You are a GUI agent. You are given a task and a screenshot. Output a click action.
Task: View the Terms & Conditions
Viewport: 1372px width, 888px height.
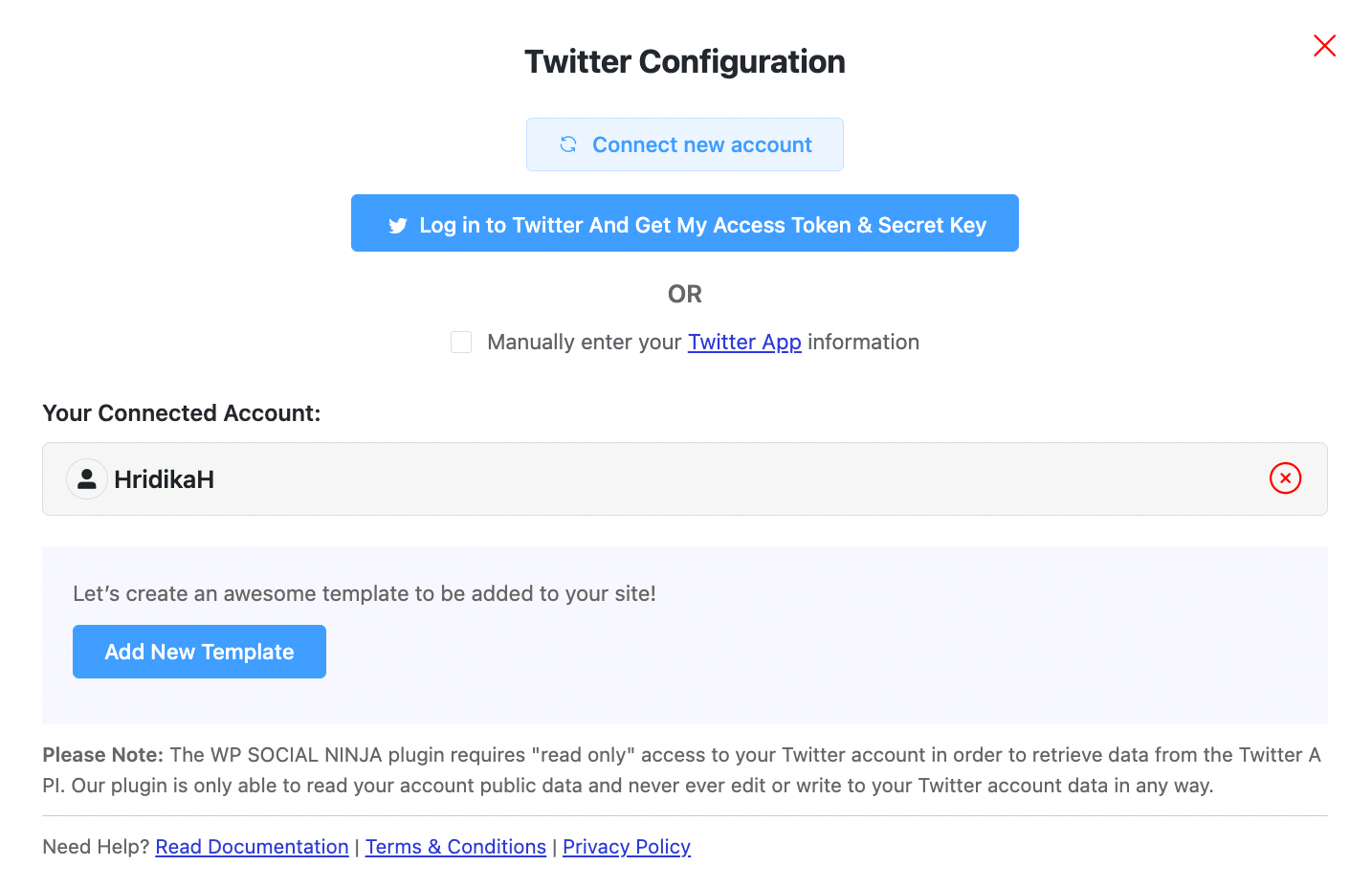(455, 846)
